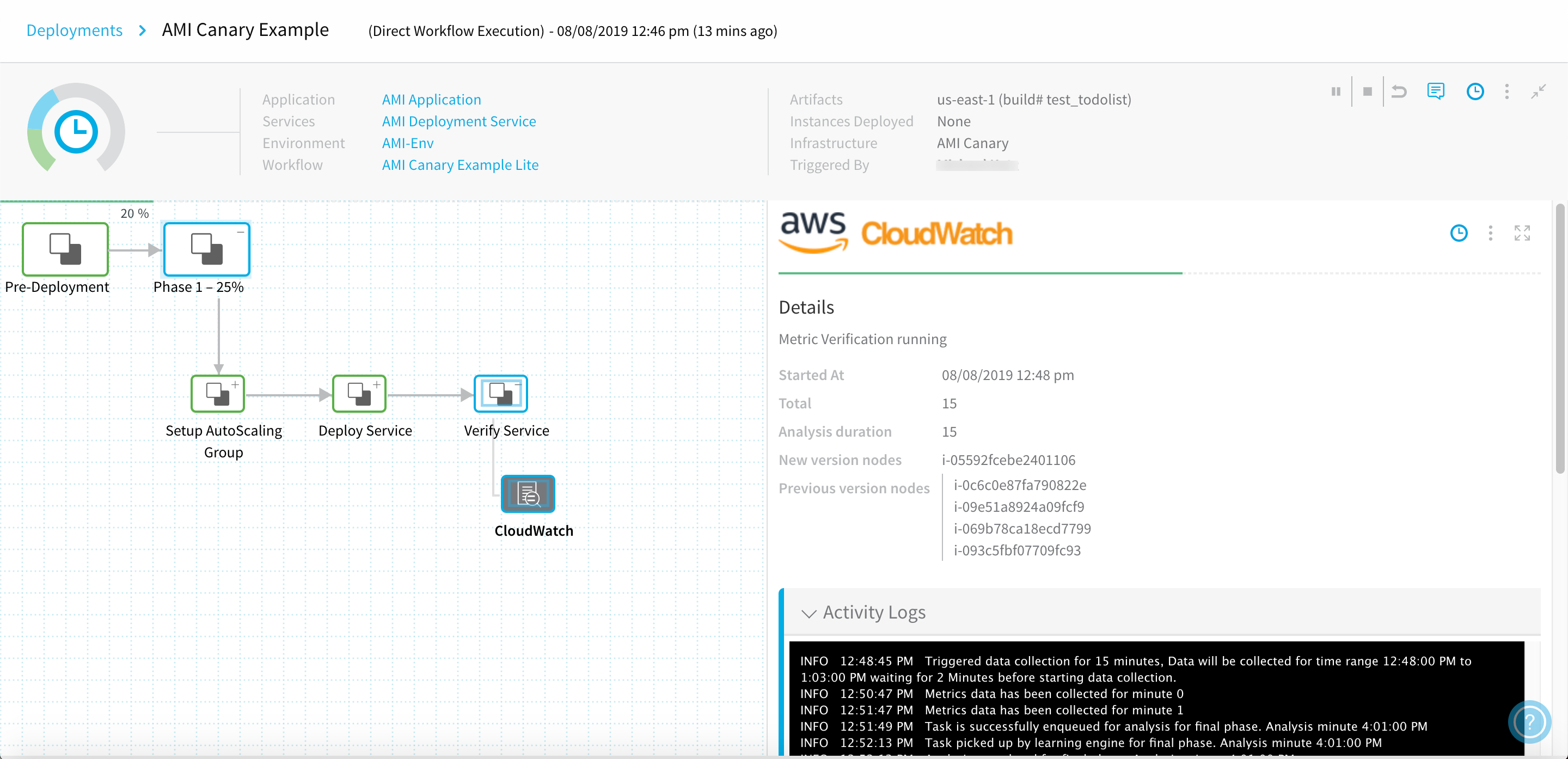Click Metric Verification running status
Screen dimensions: 1568x759
(862, 339)
